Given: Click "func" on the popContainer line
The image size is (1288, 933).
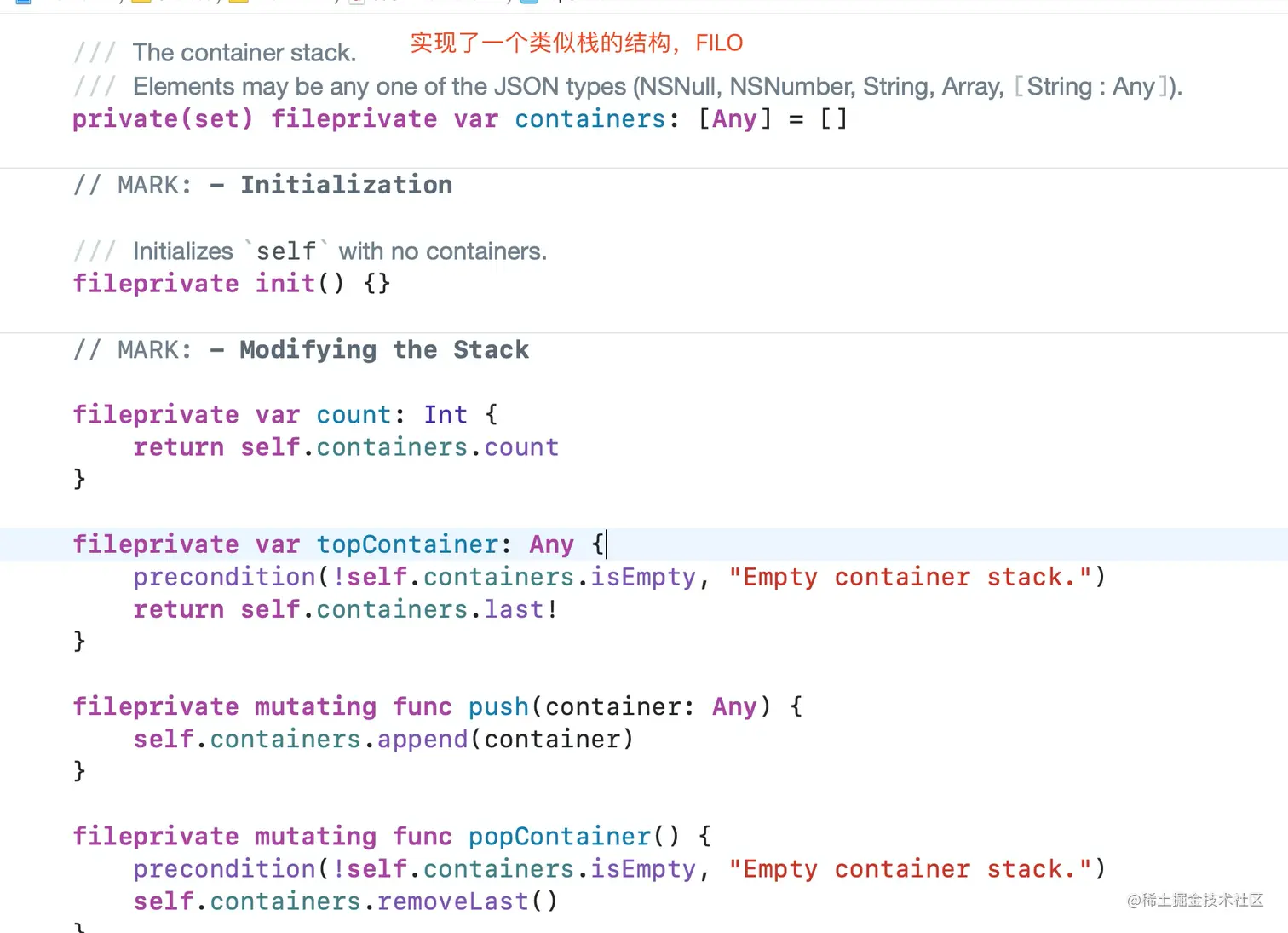Looking at the screenshot, I should point(423,837).
